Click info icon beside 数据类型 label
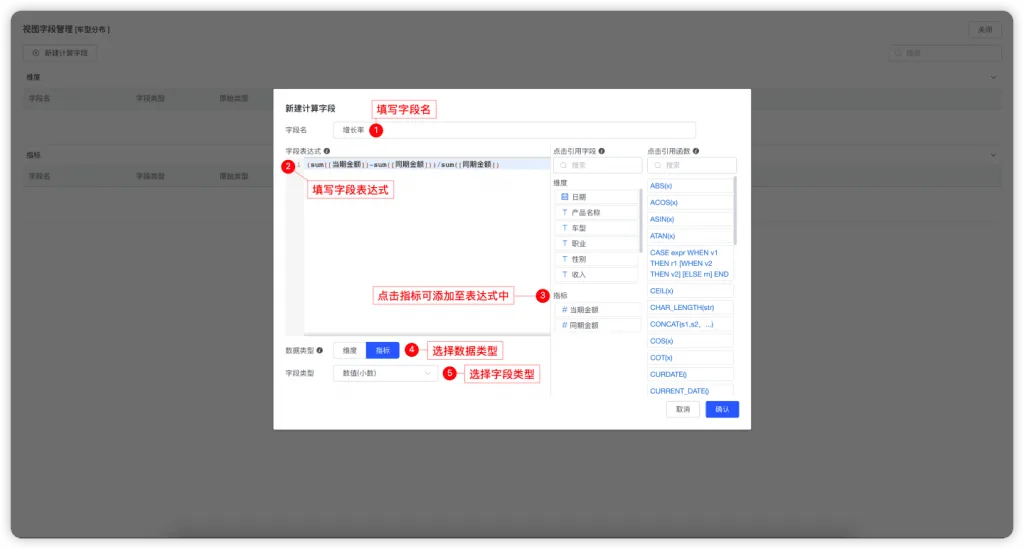 [320, 351]
